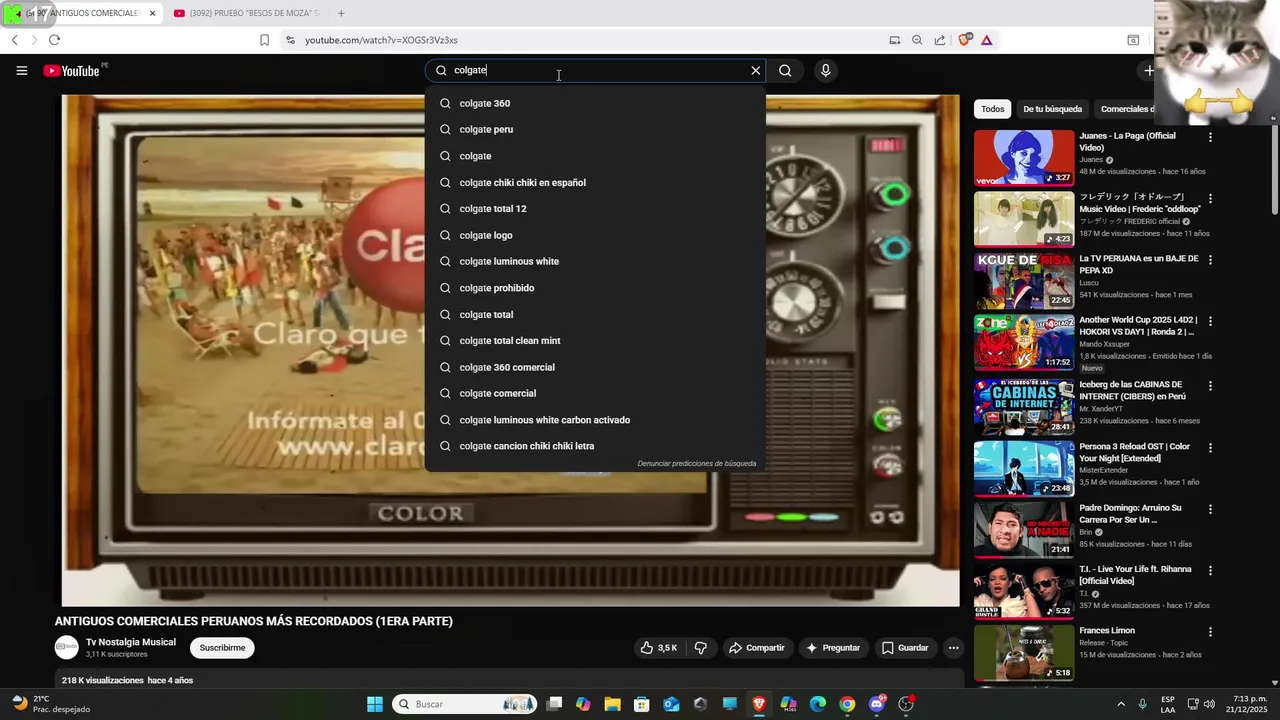Viewport: 1280px width, 720px height.
Task: Dislike the video with thumbs down
Action: 700,648
